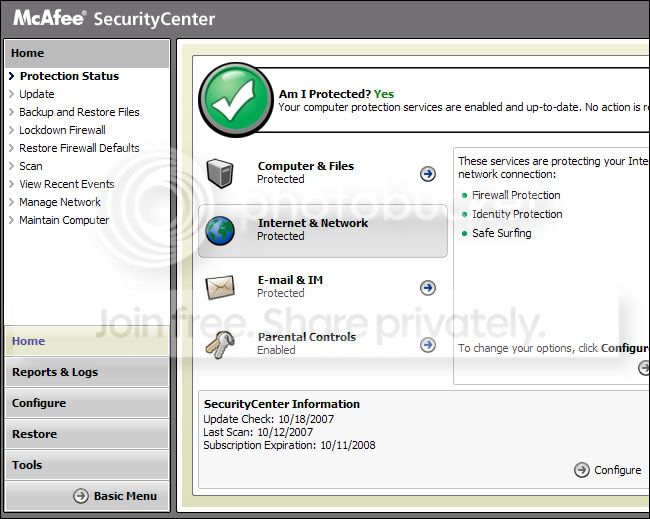Click the Internet & Network globe icon
650x519 pixels.
220,230
